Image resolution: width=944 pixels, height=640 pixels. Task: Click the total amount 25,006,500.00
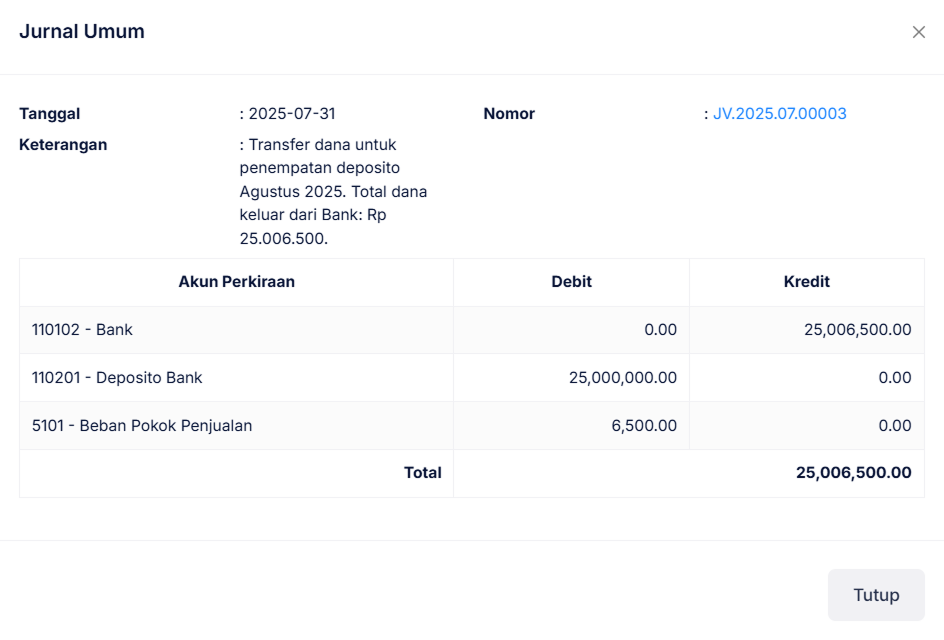(x=853, y=472)
